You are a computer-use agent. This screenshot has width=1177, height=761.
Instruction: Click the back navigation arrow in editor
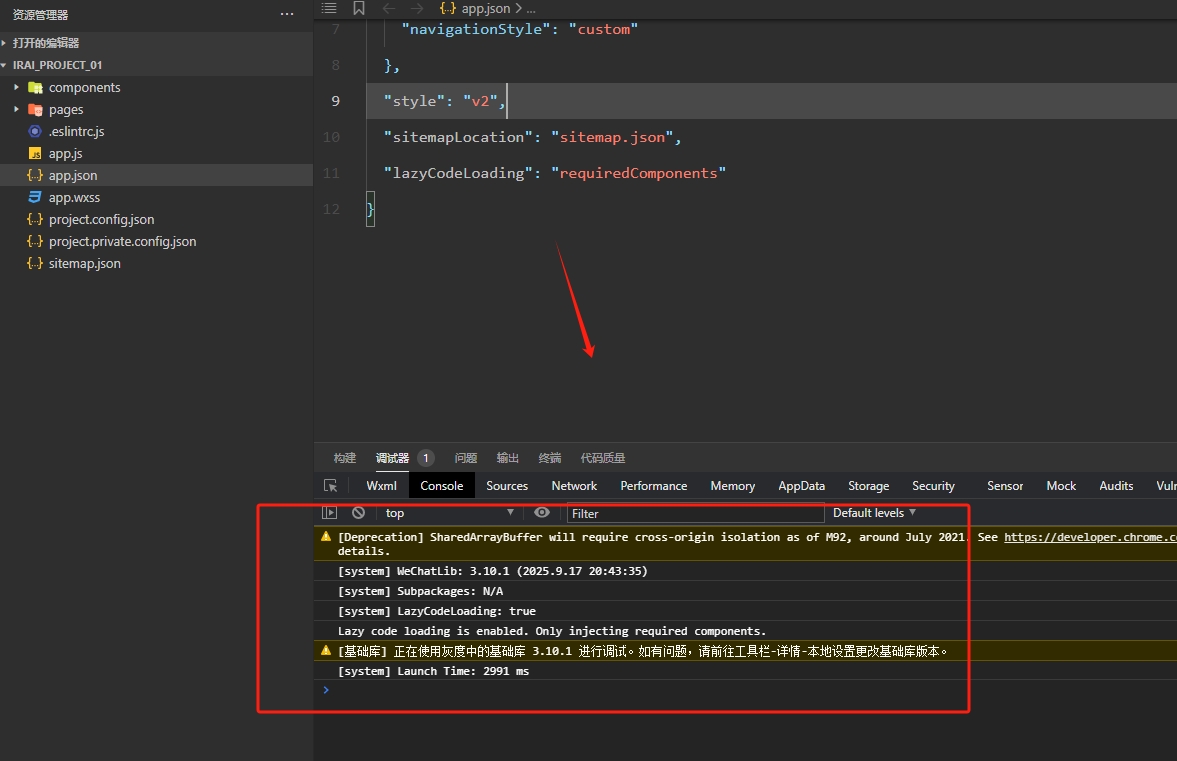tap(389, 9)
